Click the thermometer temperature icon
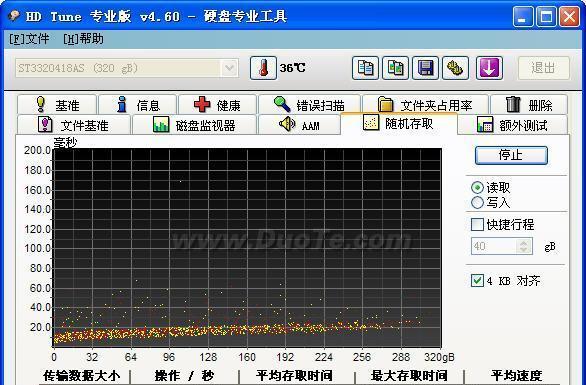The height and width of the screenshot is (385, 586). click(x=263, y=68)
